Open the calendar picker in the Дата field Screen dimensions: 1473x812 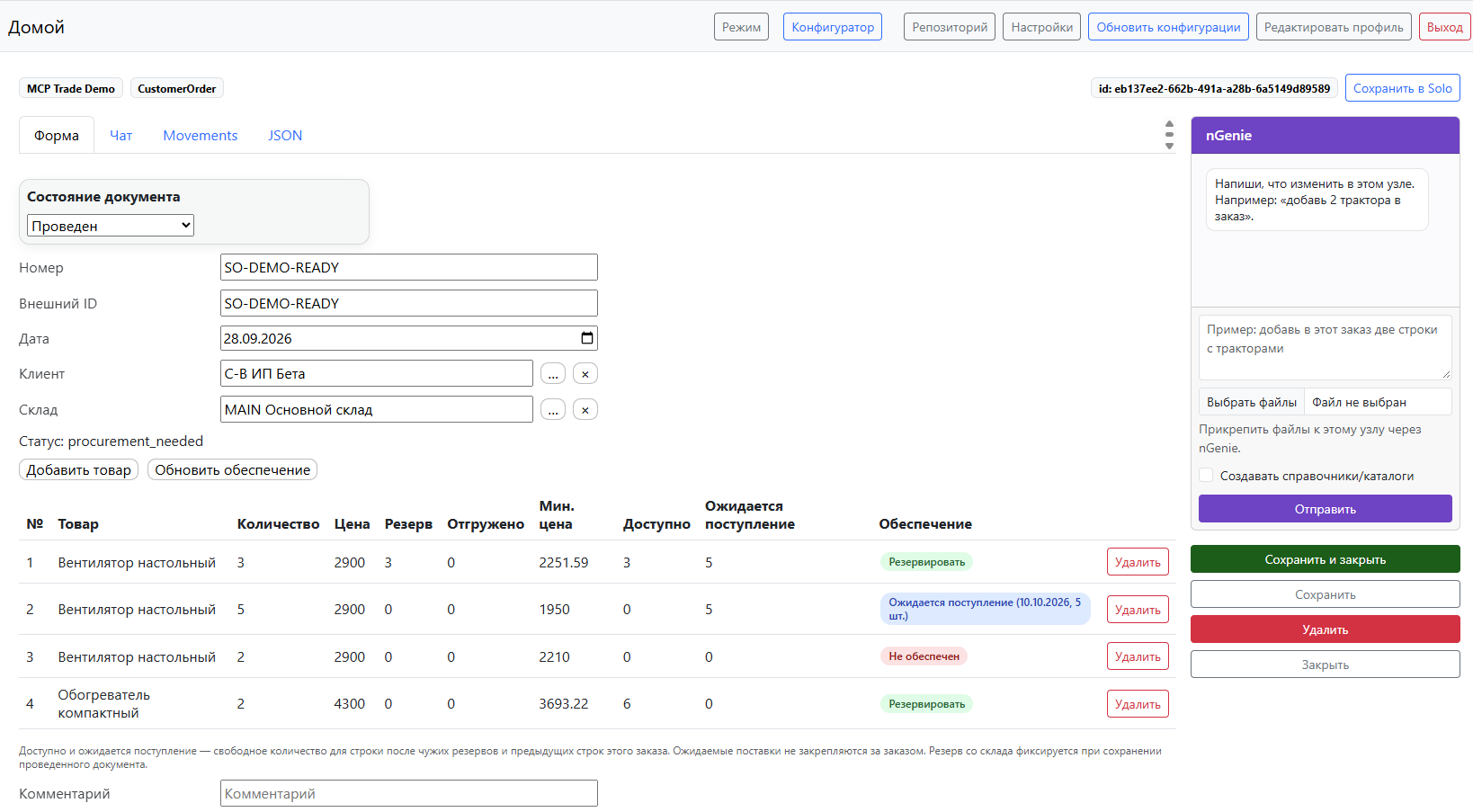(x=587, y=338)
